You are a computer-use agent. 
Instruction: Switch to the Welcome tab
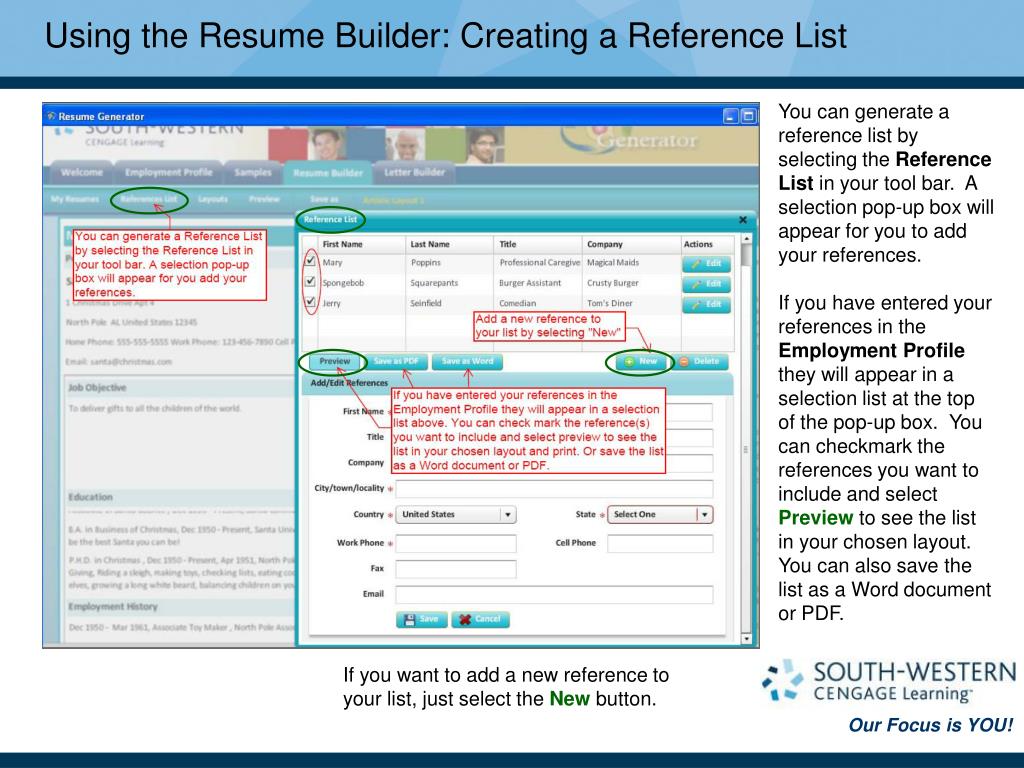(x=81, y=172)
